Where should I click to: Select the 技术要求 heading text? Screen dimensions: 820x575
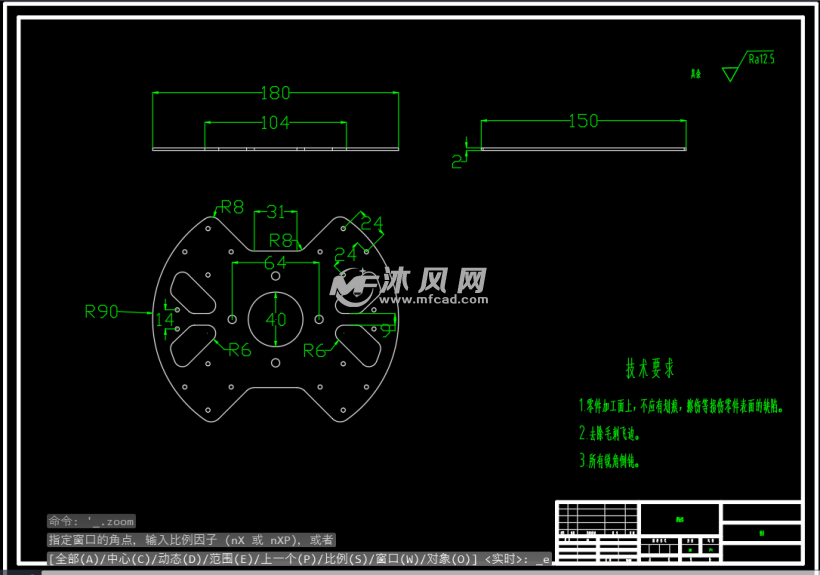[650, 369]
